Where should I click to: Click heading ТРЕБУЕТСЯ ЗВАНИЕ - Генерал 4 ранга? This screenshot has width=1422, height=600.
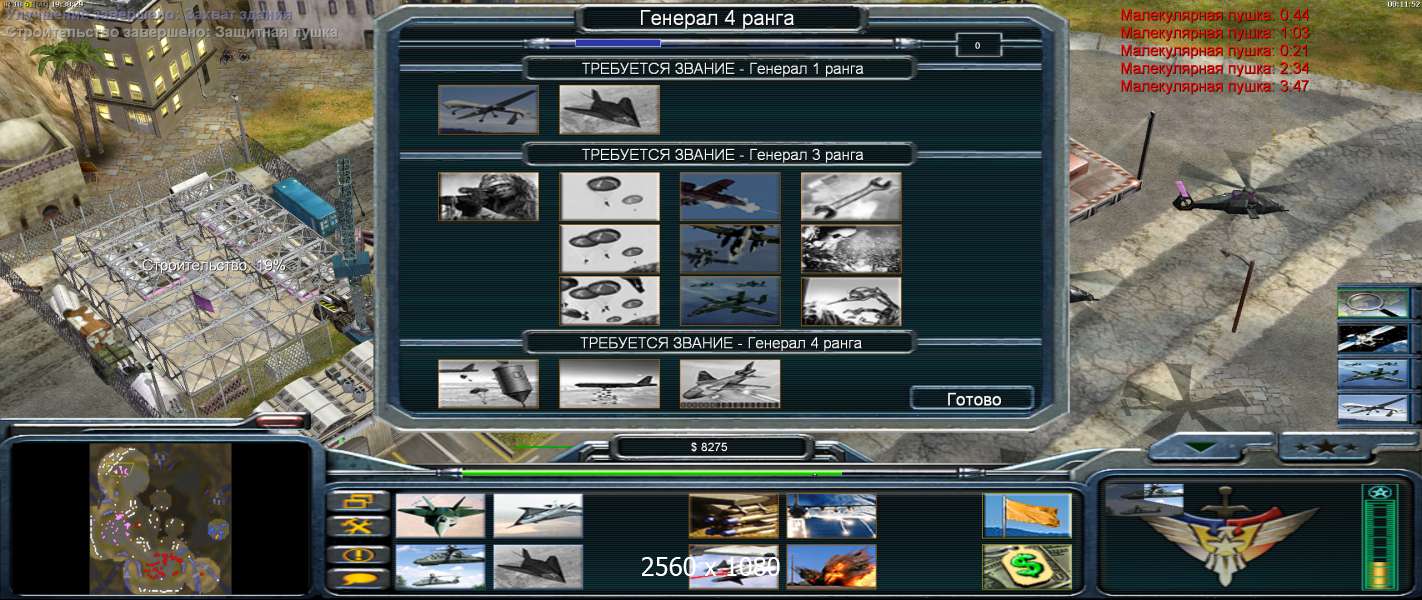coord(721,343)
